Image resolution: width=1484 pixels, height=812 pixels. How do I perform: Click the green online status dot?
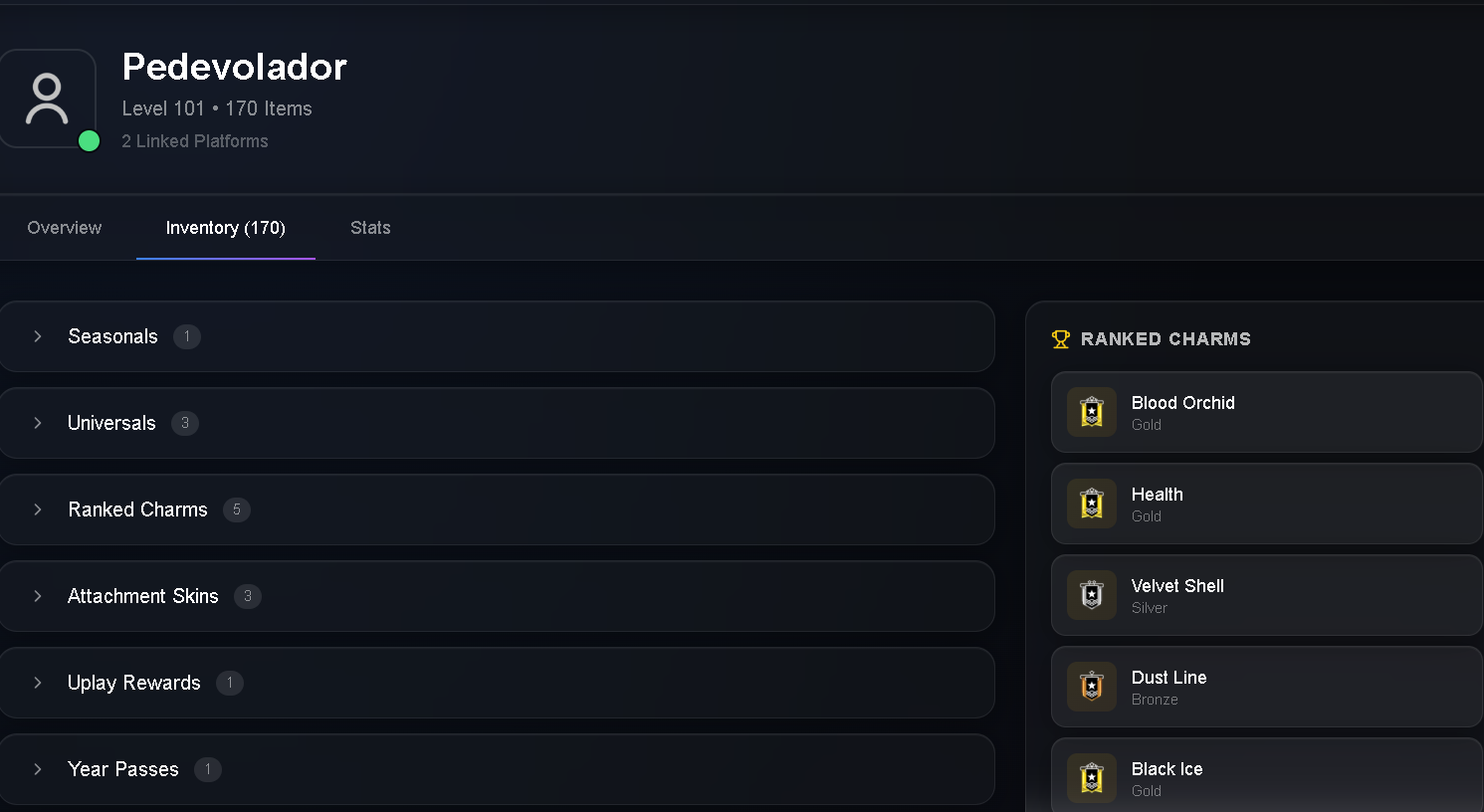coord(89,141)
